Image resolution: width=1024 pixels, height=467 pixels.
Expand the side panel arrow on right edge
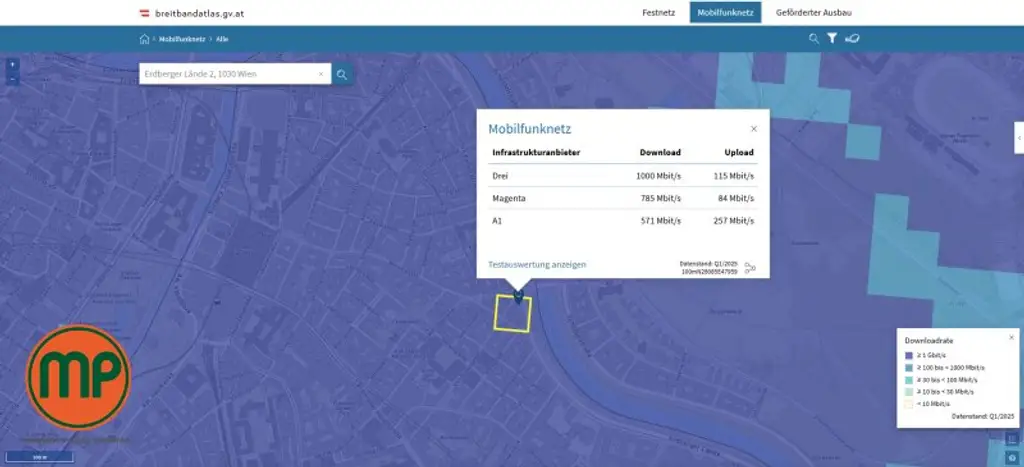coord(1018,137)
